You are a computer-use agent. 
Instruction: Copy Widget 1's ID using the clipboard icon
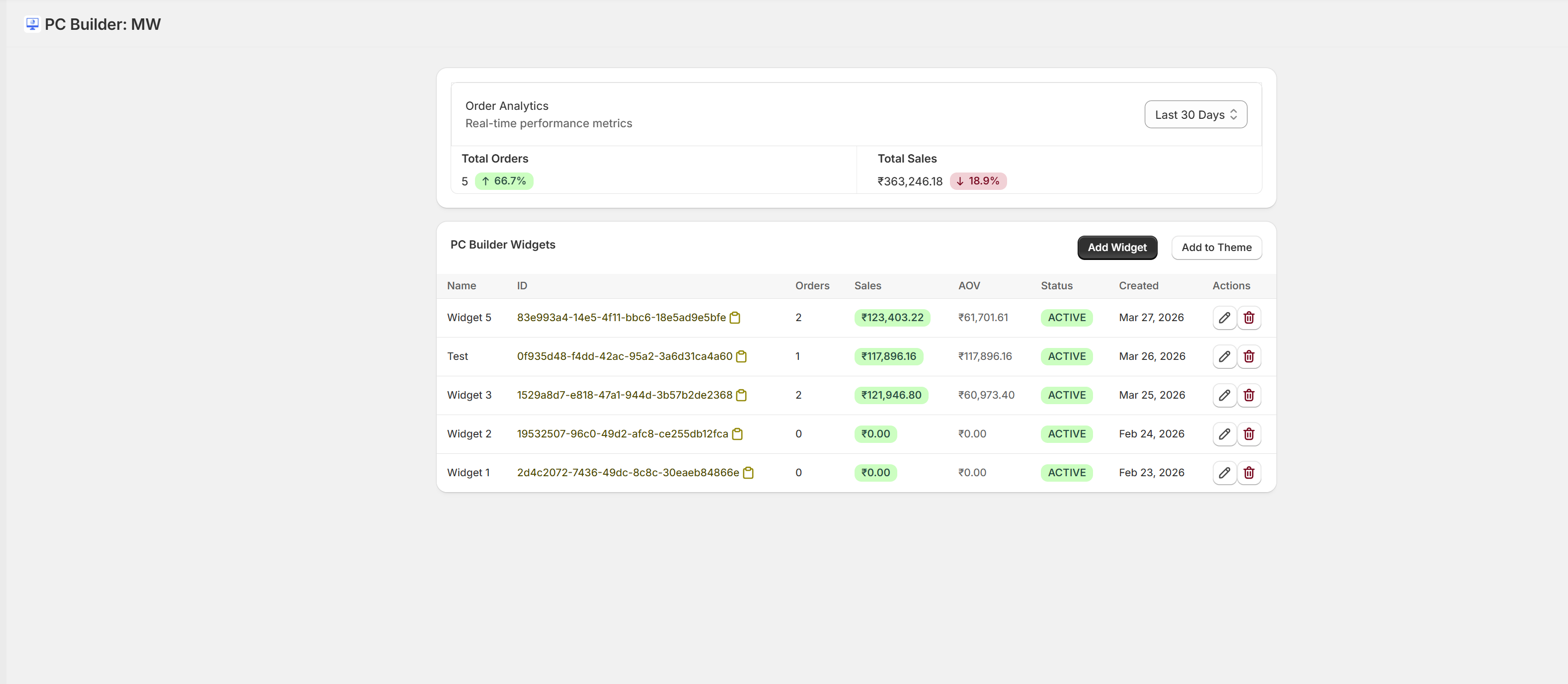[x=749, y=473]
